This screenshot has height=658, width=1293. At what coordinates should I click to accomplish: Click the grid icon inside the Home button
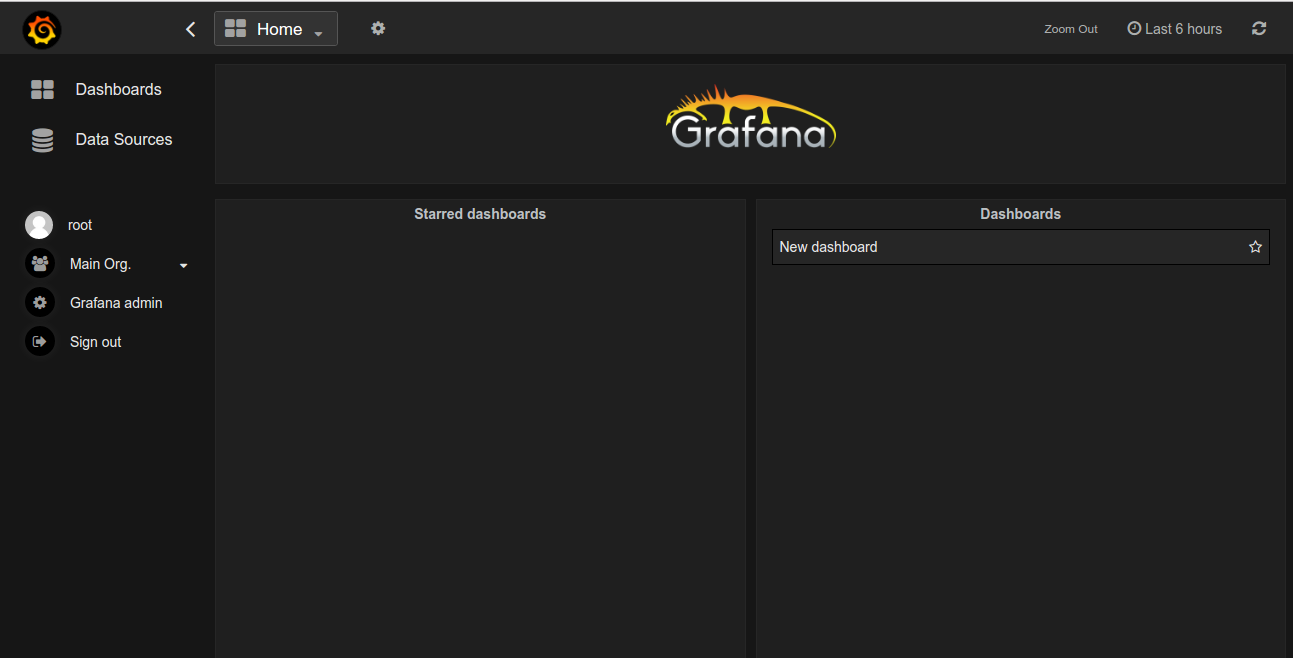(x=235, y=29)
